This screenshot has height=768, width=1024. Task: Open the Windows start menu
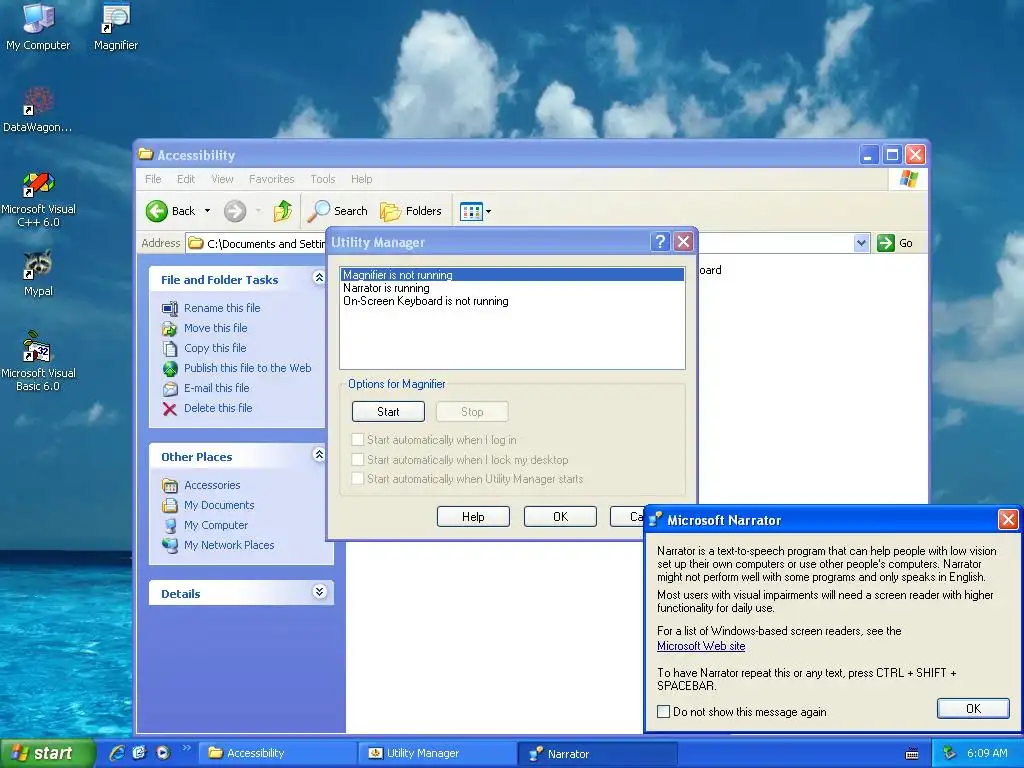46,754
